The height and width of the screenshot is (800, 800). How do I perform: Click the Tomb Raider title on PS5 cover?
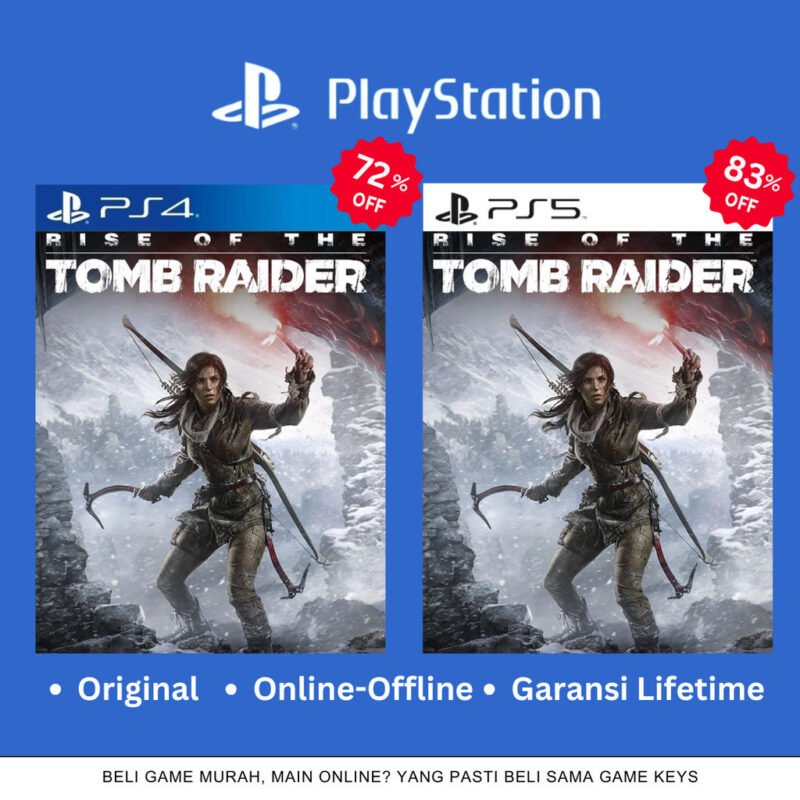click(593, 276)
